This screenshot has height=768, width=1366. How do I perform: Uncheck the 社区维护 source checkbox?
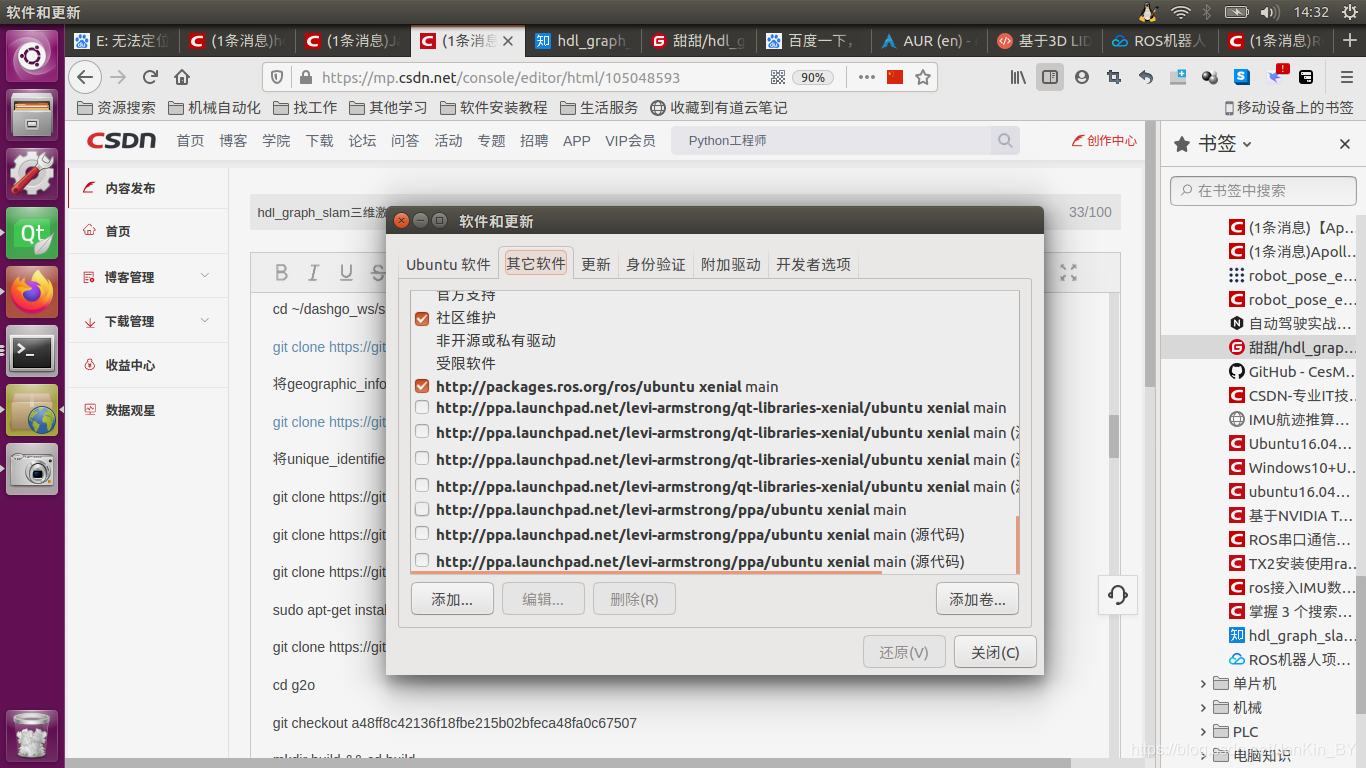tap(422, 317)
